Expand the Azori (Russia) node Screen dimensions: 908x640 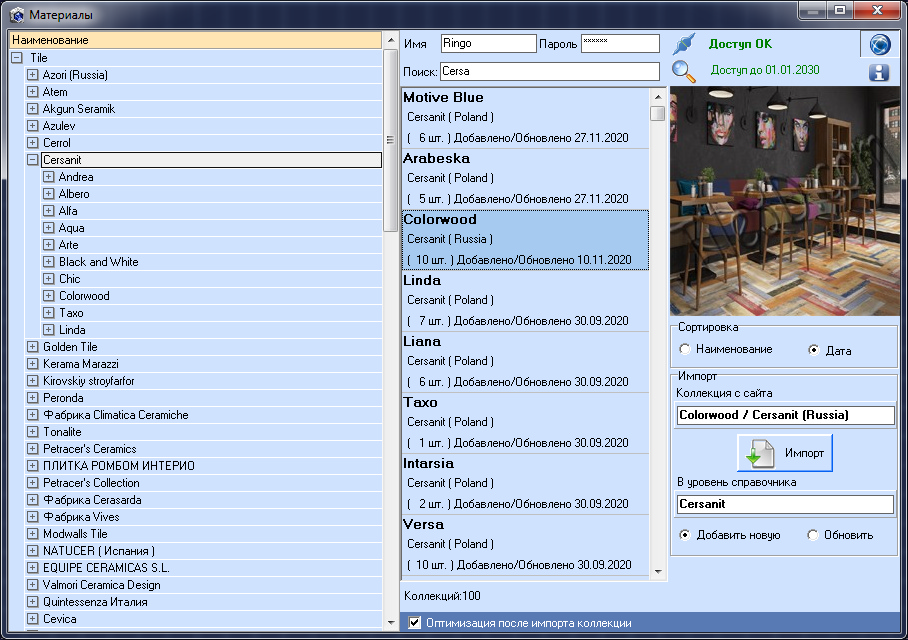click(x=32, y=75)
